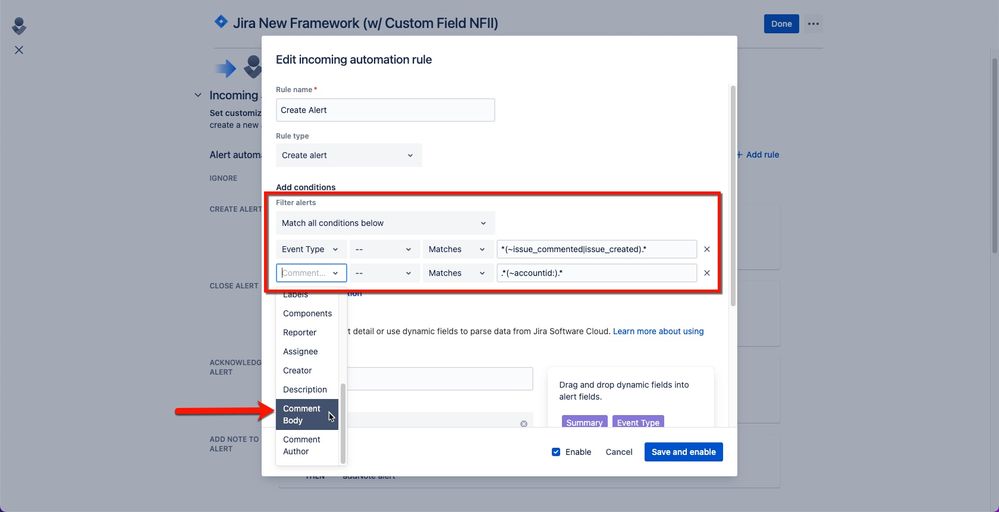This screenshot has width=999, height=512.
Task: Cancel the rule editing
Action: pos(619,452)
